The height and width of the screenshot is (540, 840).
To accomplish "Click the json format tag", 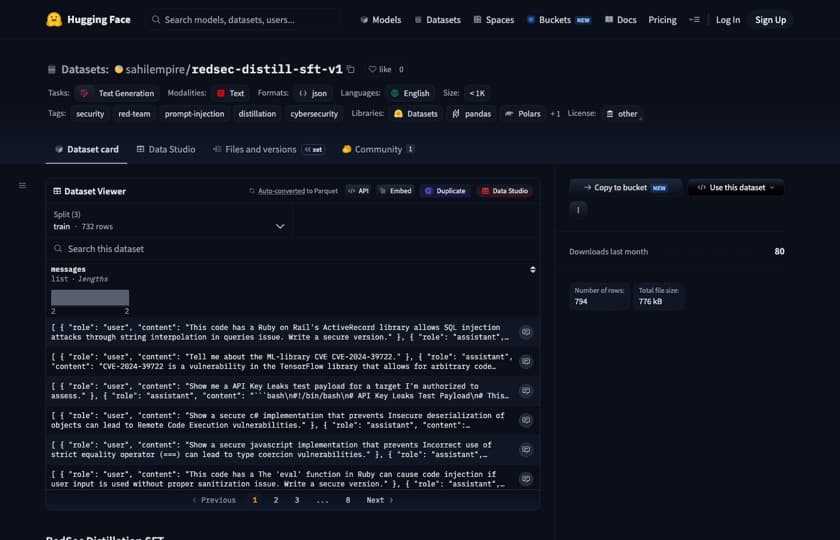I will click(x=313, y=93).
